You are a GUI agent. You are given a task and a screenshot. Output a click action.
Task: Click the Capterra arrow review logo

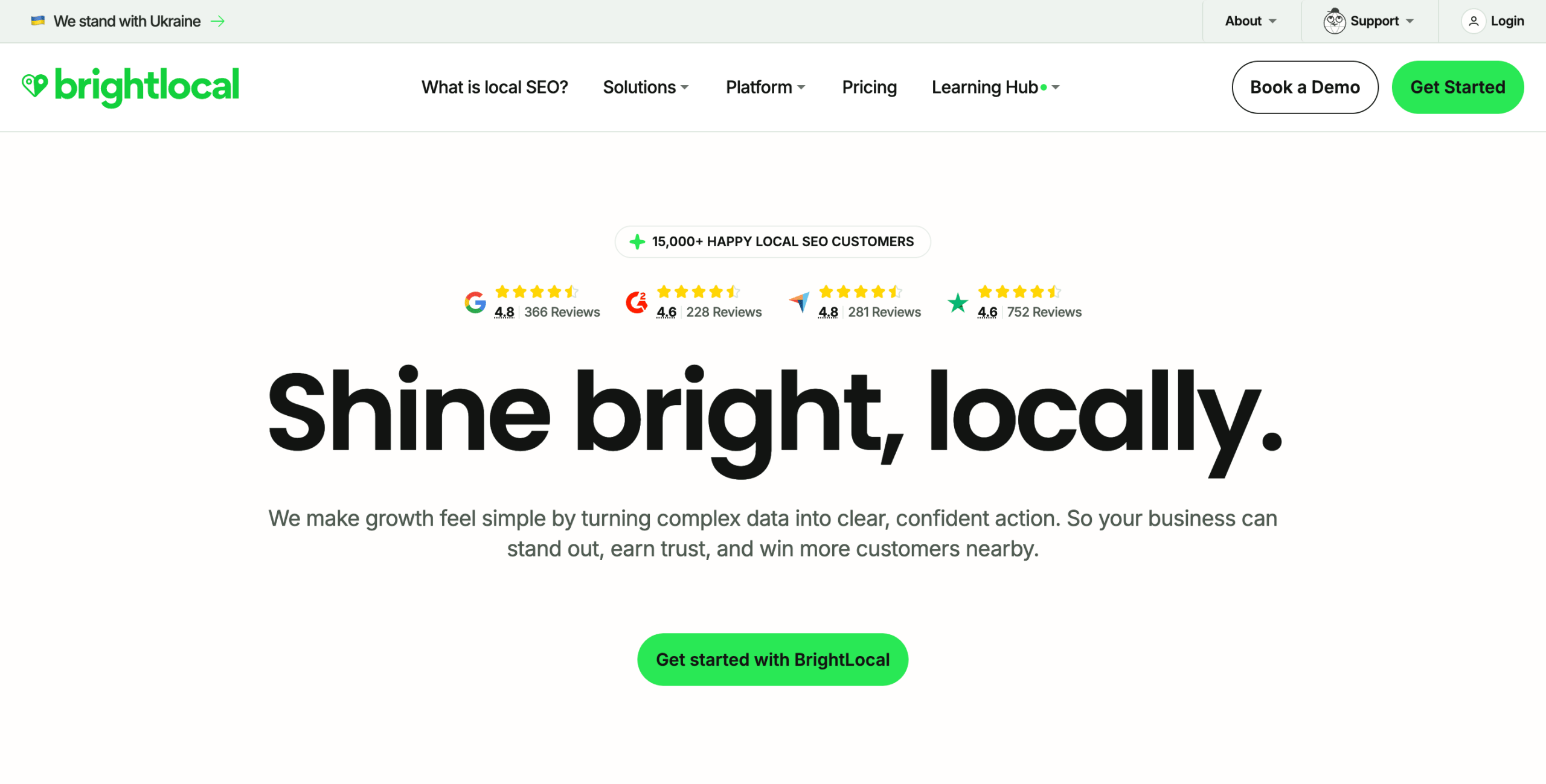799,302
